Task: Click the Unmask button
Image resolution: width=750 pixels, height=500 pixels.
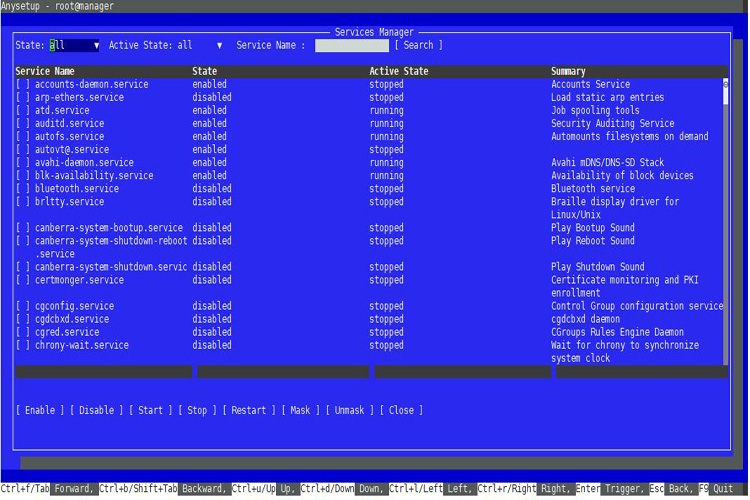Action: (350, 410)
